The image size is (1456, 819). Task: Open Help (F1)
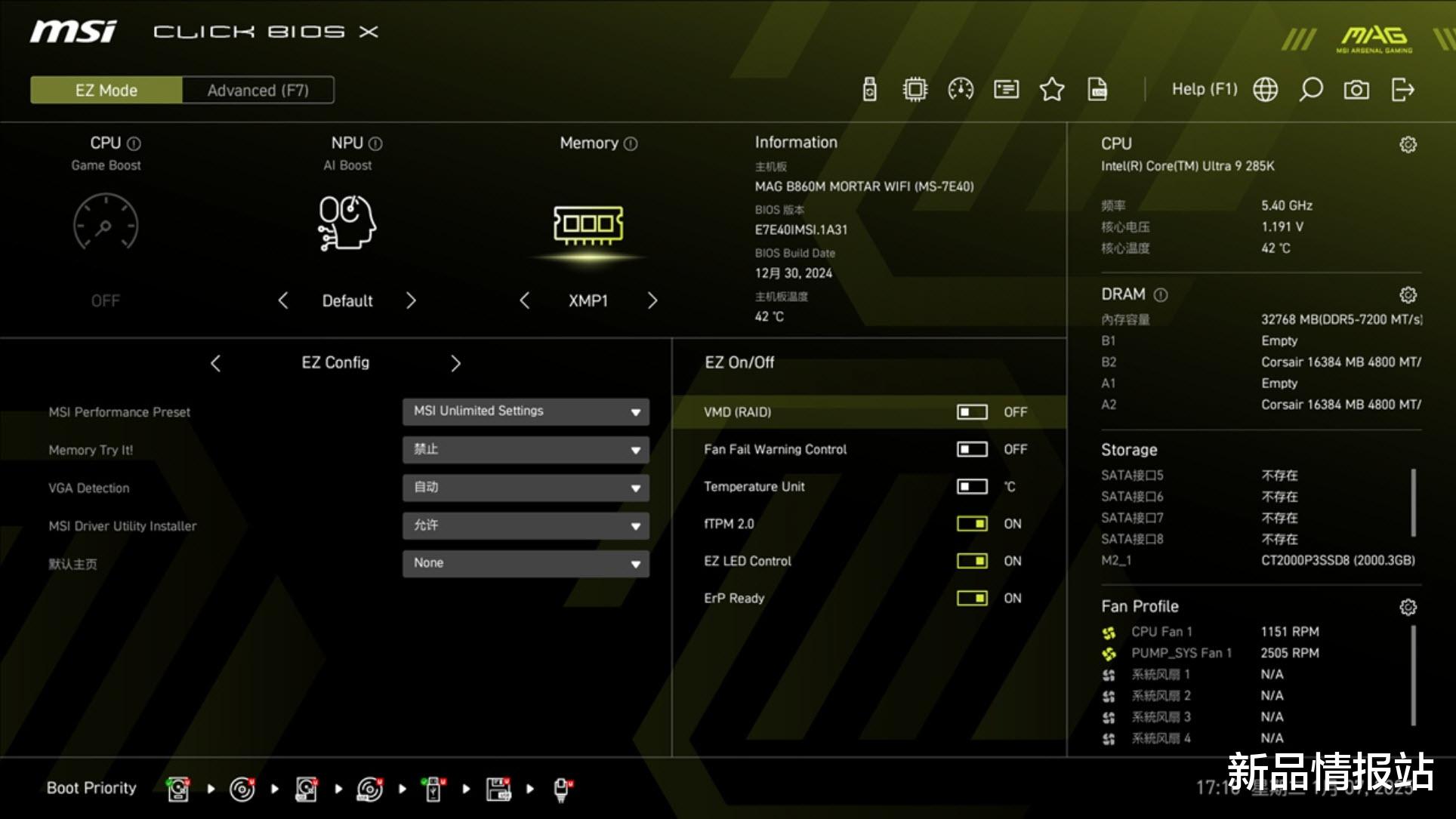coord(1205,89)
